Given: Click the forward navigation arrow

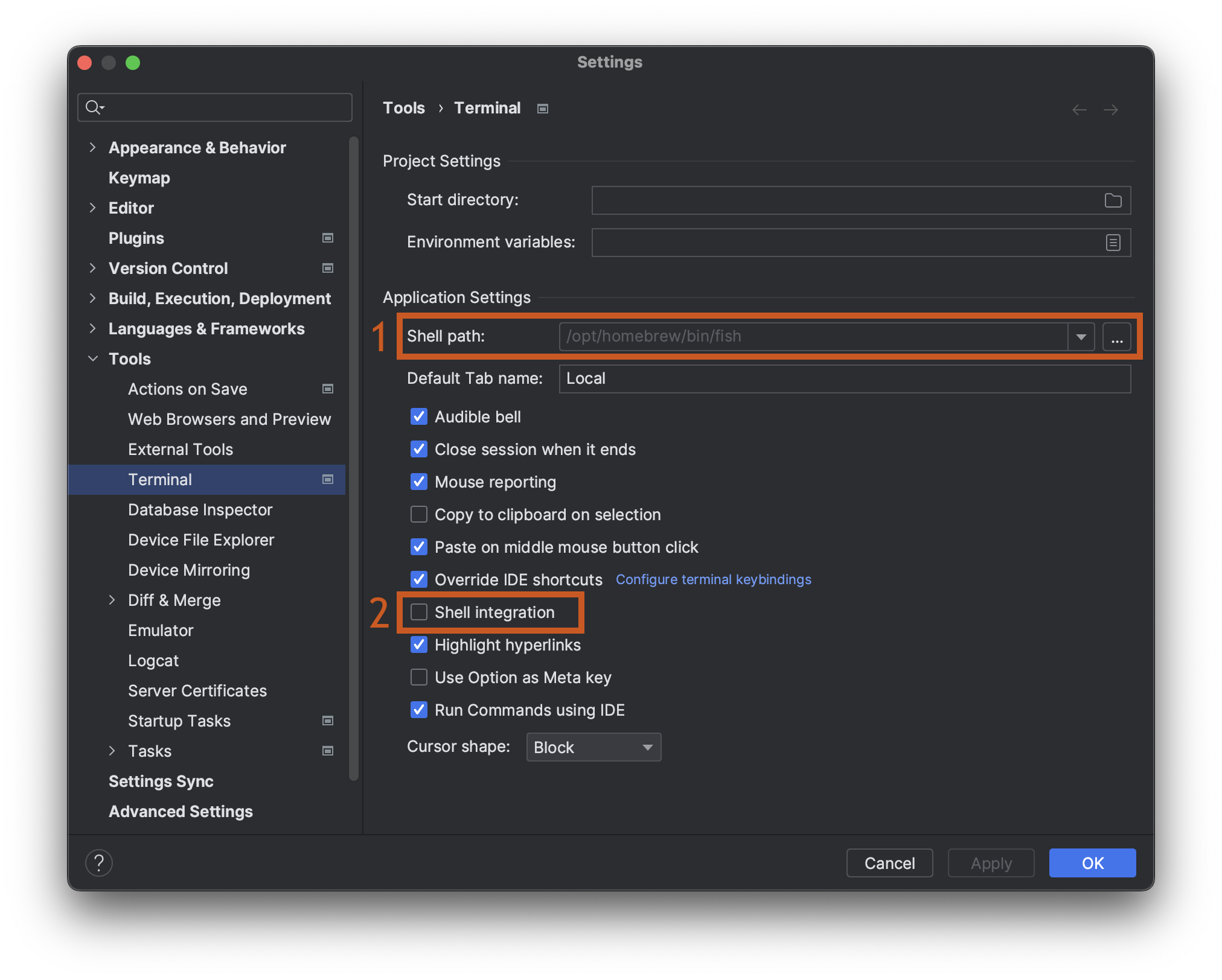Looking at the screenshot, I should coord(1112,109).
